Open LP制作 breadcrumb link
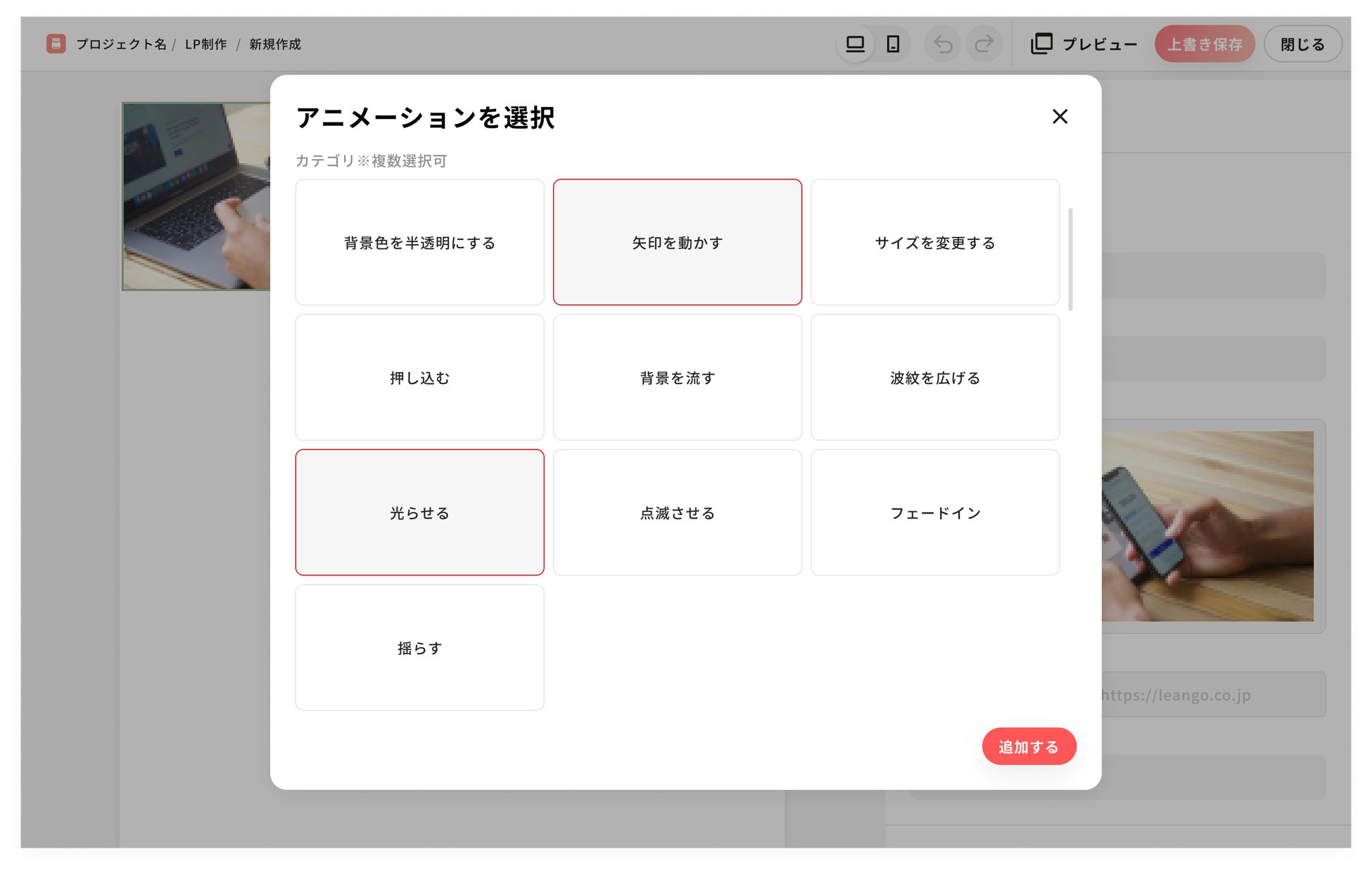 click(x=205, y=44)
